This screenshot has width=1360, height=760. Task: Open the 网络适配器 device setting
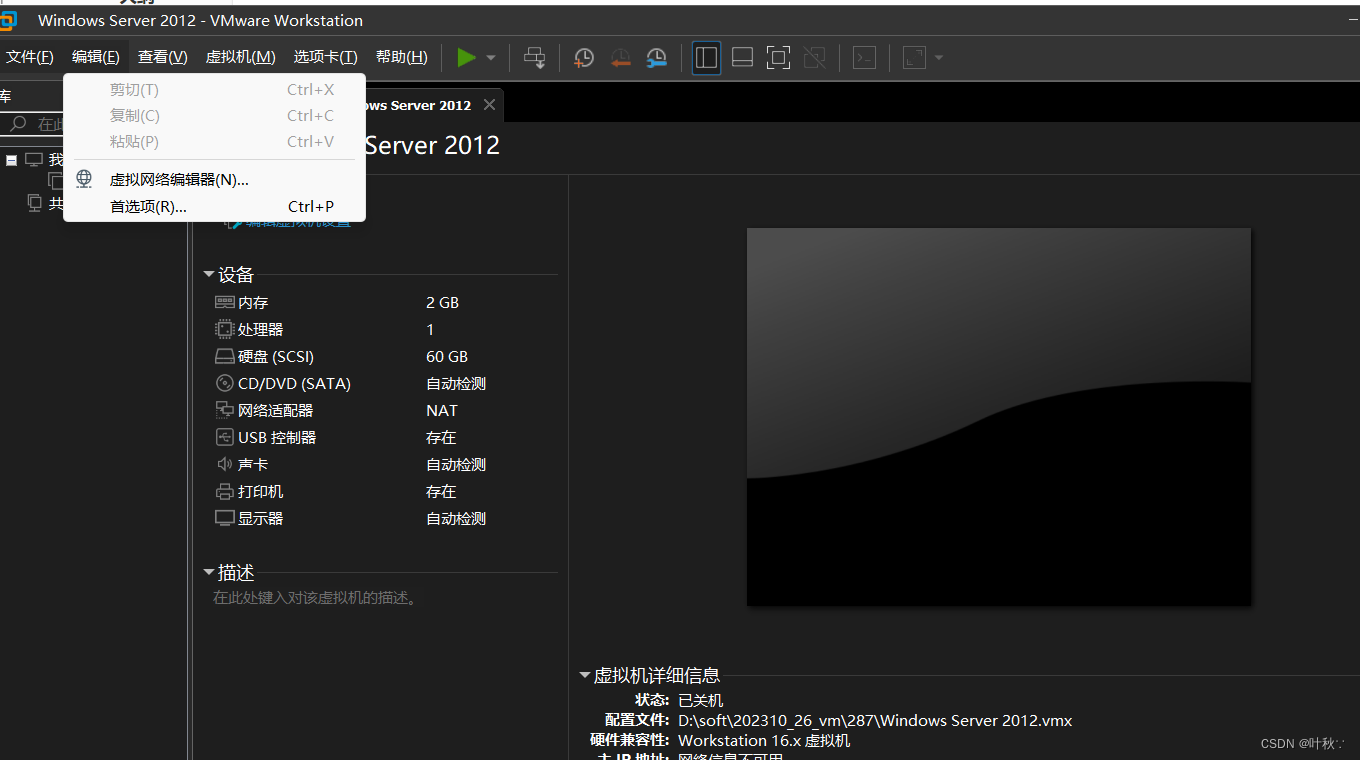pyautogui.click(x=276, y=410)
